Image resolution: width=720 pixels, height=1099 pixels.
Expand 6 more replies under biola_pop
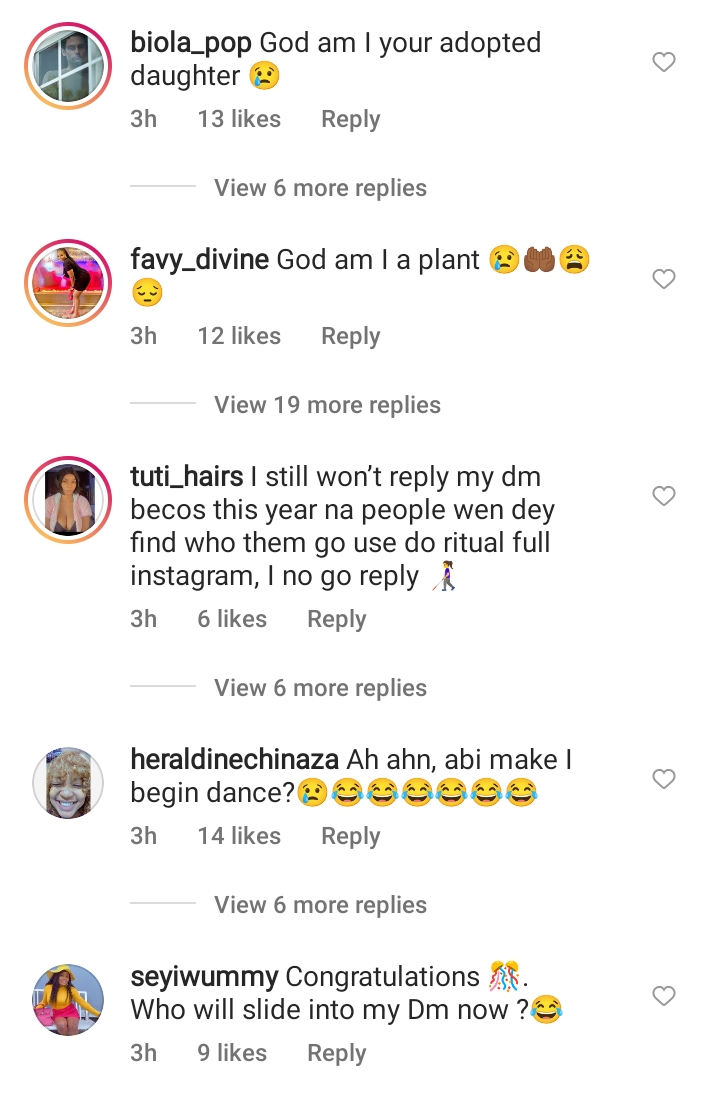point(320,188)
